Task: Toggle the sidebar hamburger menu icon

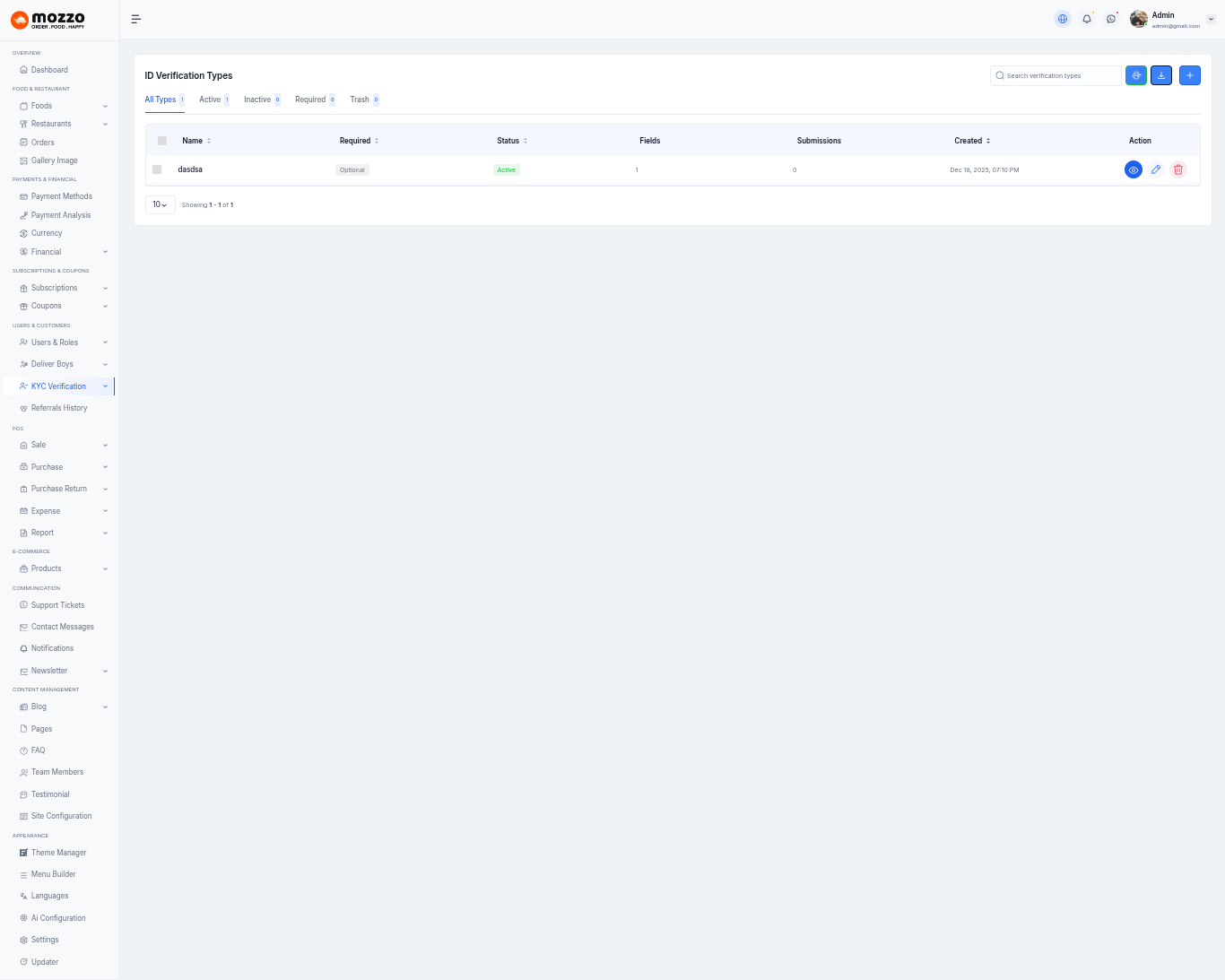Action: [x=136, y=19]
